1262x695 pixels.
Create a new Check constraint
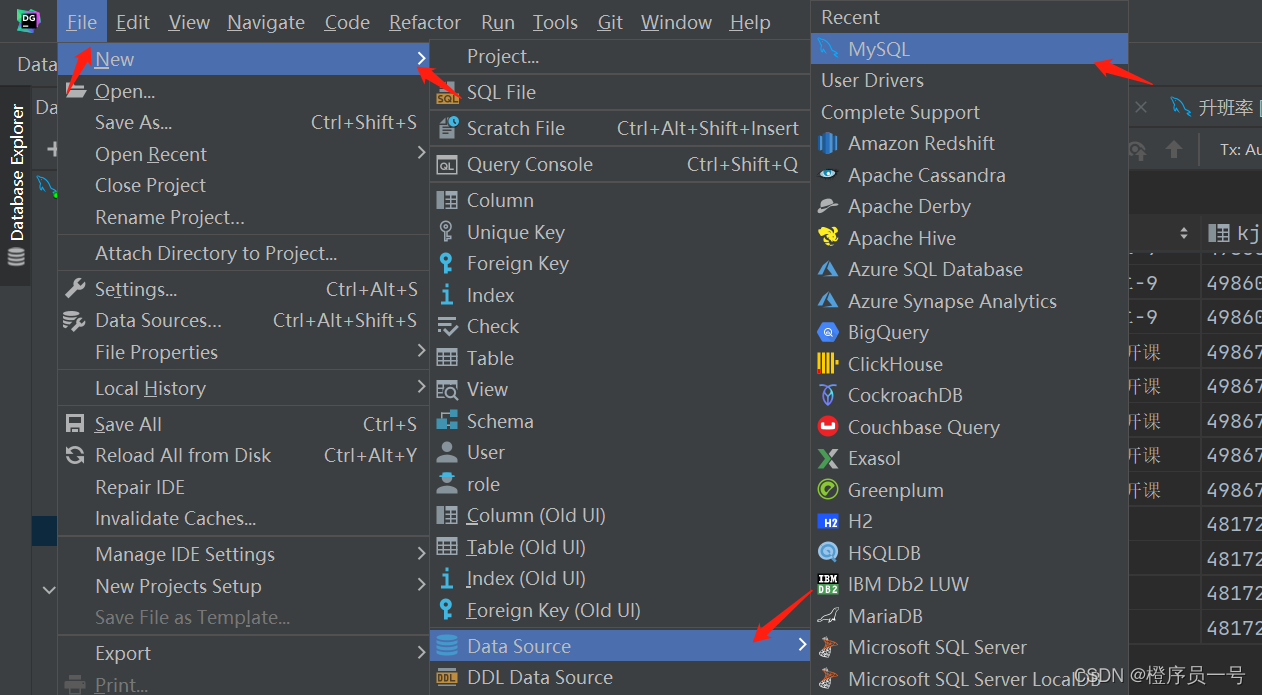coord(620,326)
